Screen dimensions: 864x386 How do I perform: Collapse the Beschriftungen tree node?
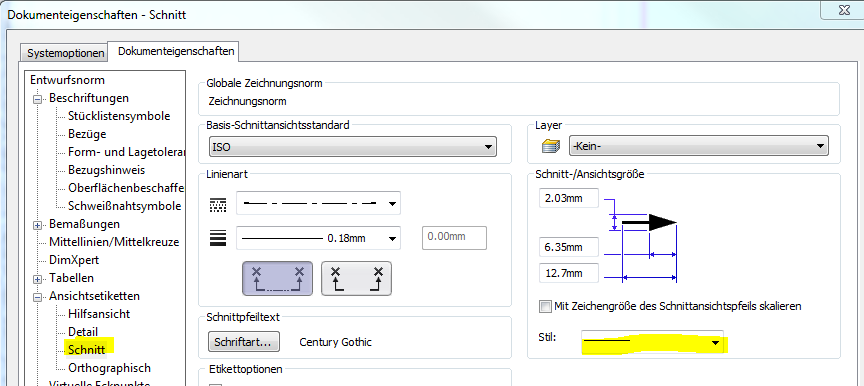(x=37, y=99)
